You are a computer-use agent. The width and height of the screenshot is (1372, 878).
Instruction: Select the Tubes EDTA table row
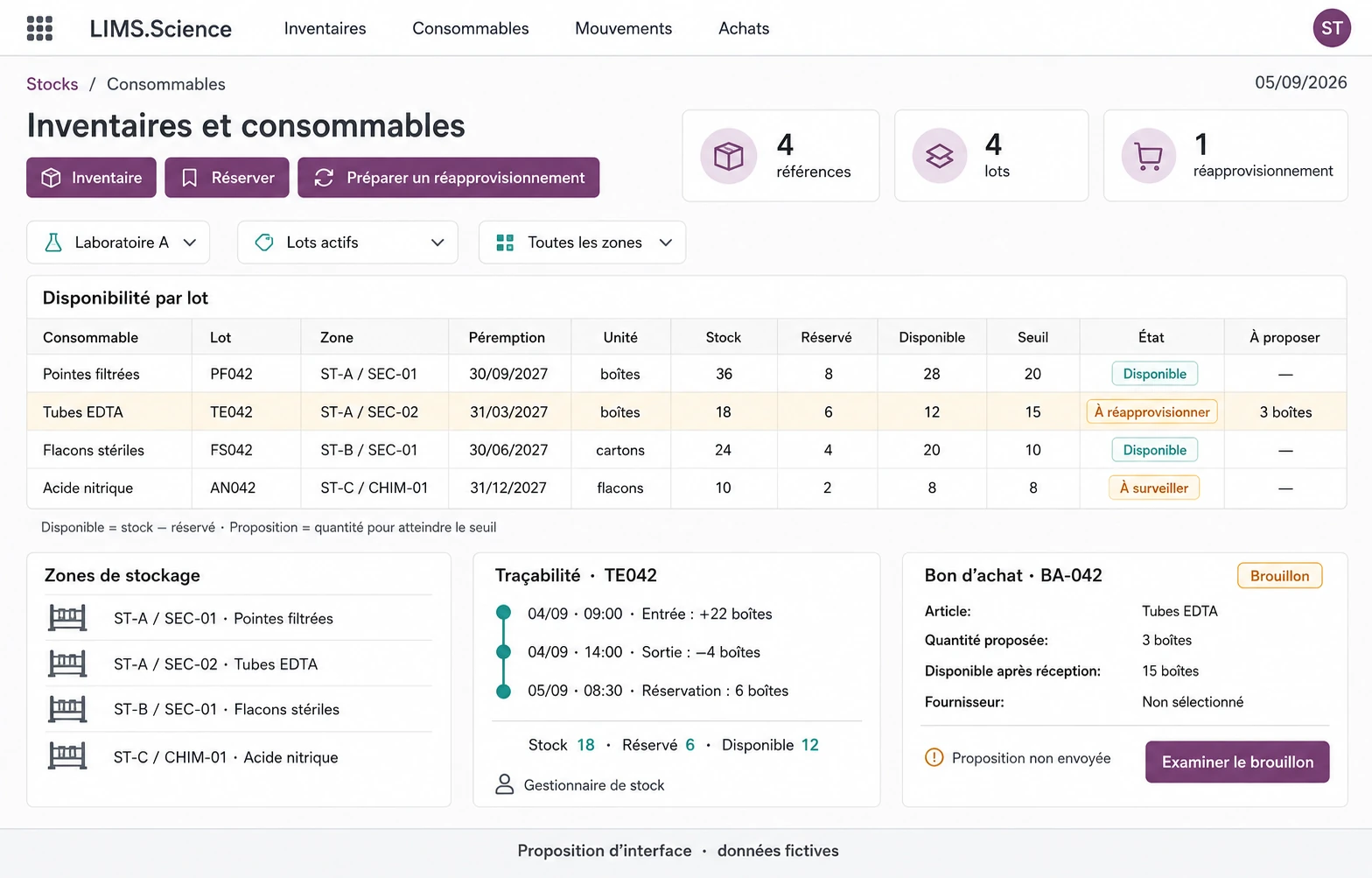click(x=687, y=411)
